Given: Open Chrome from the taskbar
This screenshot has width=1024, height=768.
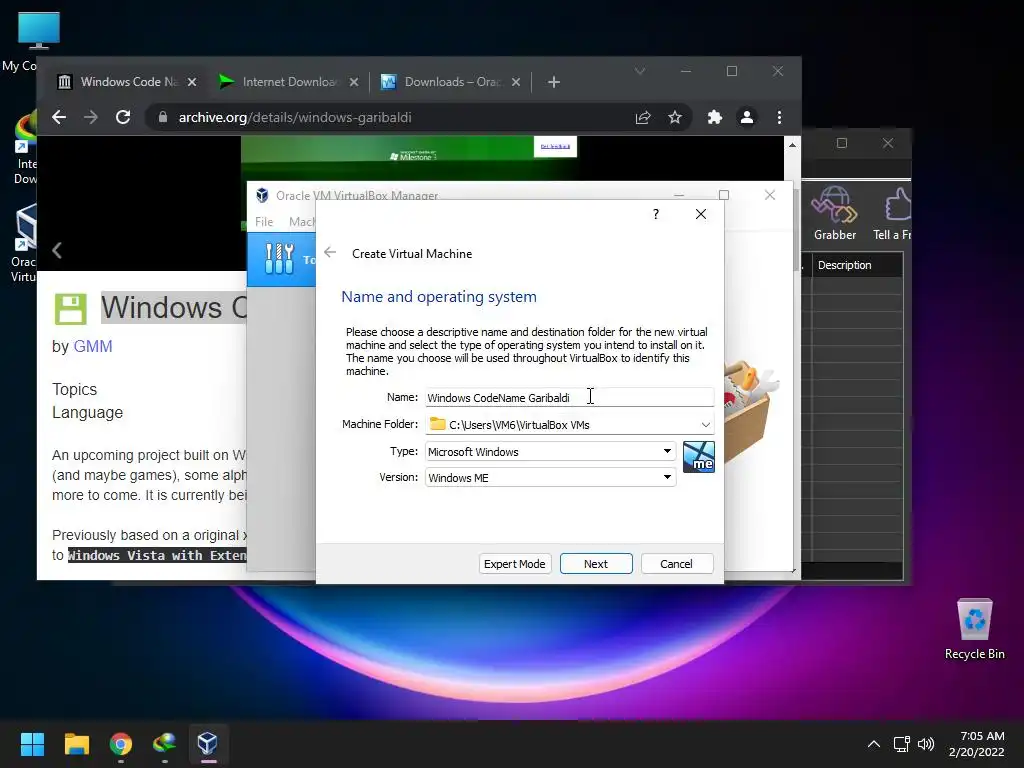Looking at the screenshot, I should point(121,744).
